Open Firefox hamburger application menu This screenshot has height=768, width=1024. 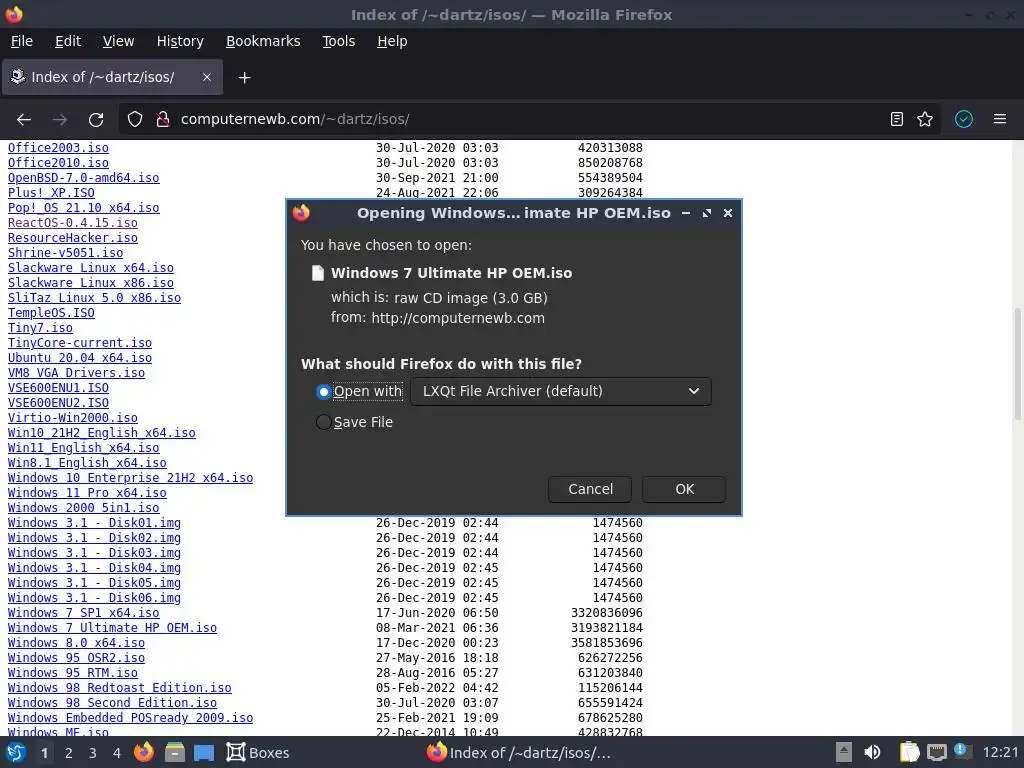pos(999,120)
